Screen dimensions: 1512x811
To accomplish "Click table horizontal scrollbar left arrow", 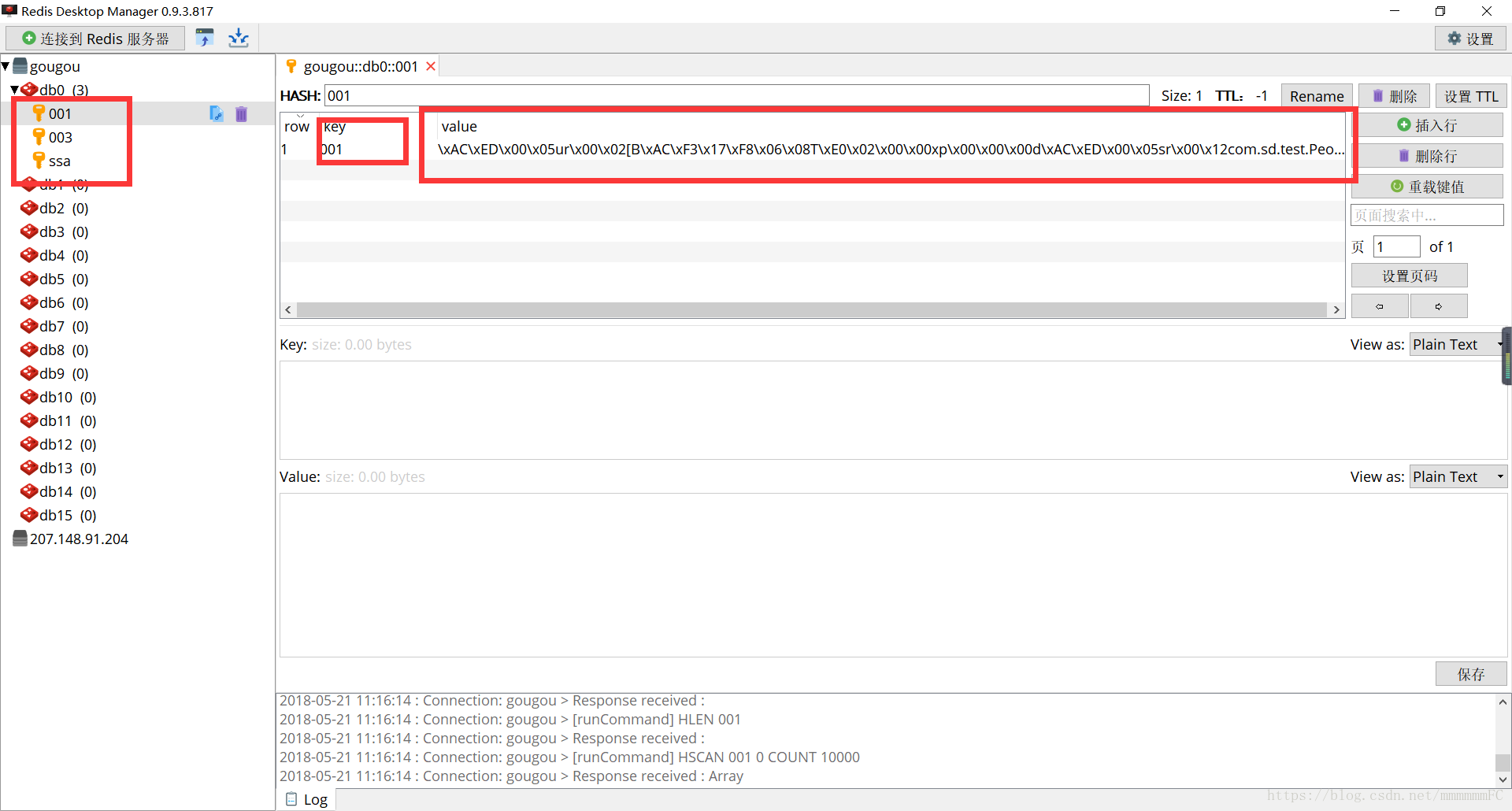I will pos(288,310).
